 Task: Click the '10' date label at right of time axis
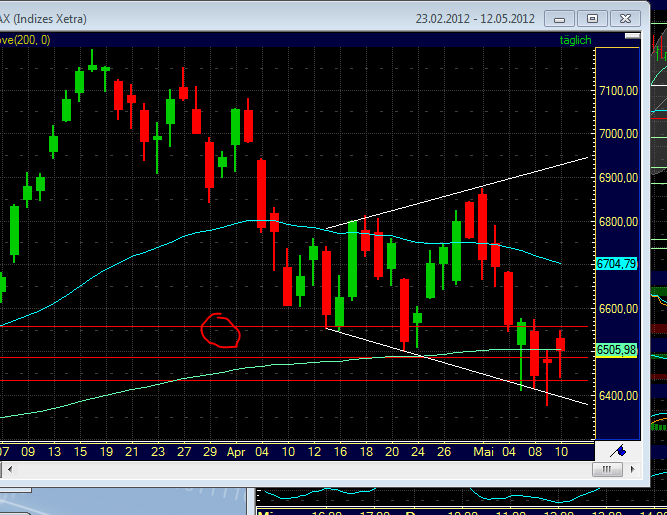click(561, 451)
